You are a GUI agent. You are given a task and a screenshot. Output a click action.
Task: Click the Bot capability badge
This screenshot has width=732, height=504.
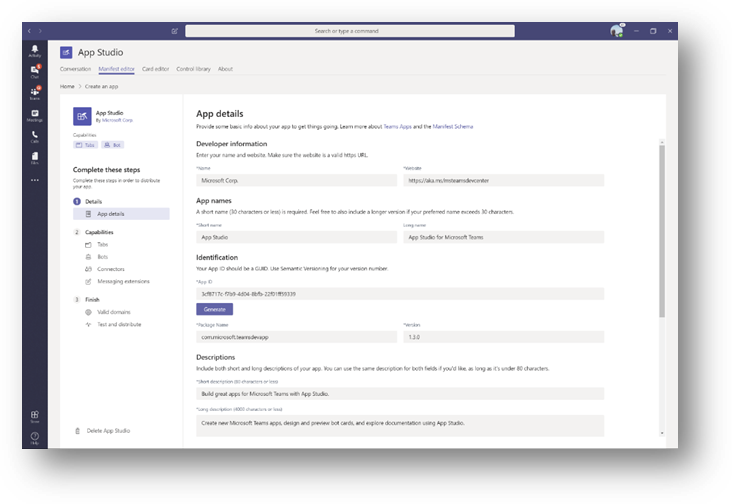113,145
